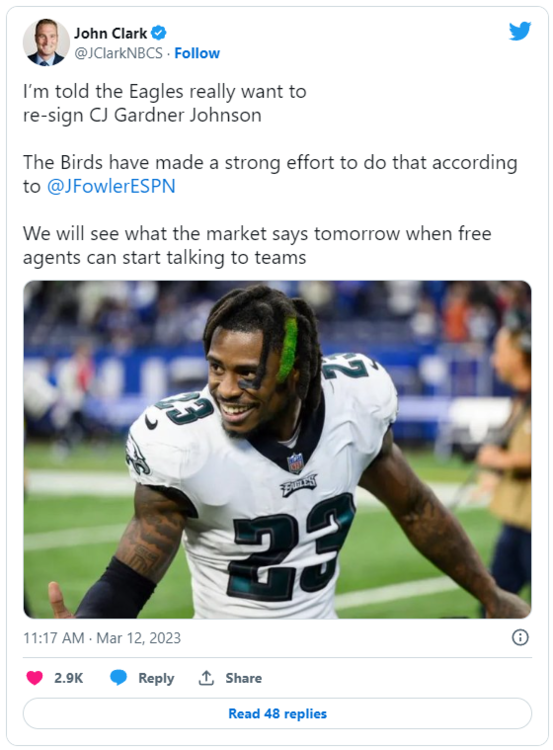Viewport: 553px width, 750px height.
Task: Open the 11:17 AM Mar 12, 2023 timestamp
Action: 102,638
